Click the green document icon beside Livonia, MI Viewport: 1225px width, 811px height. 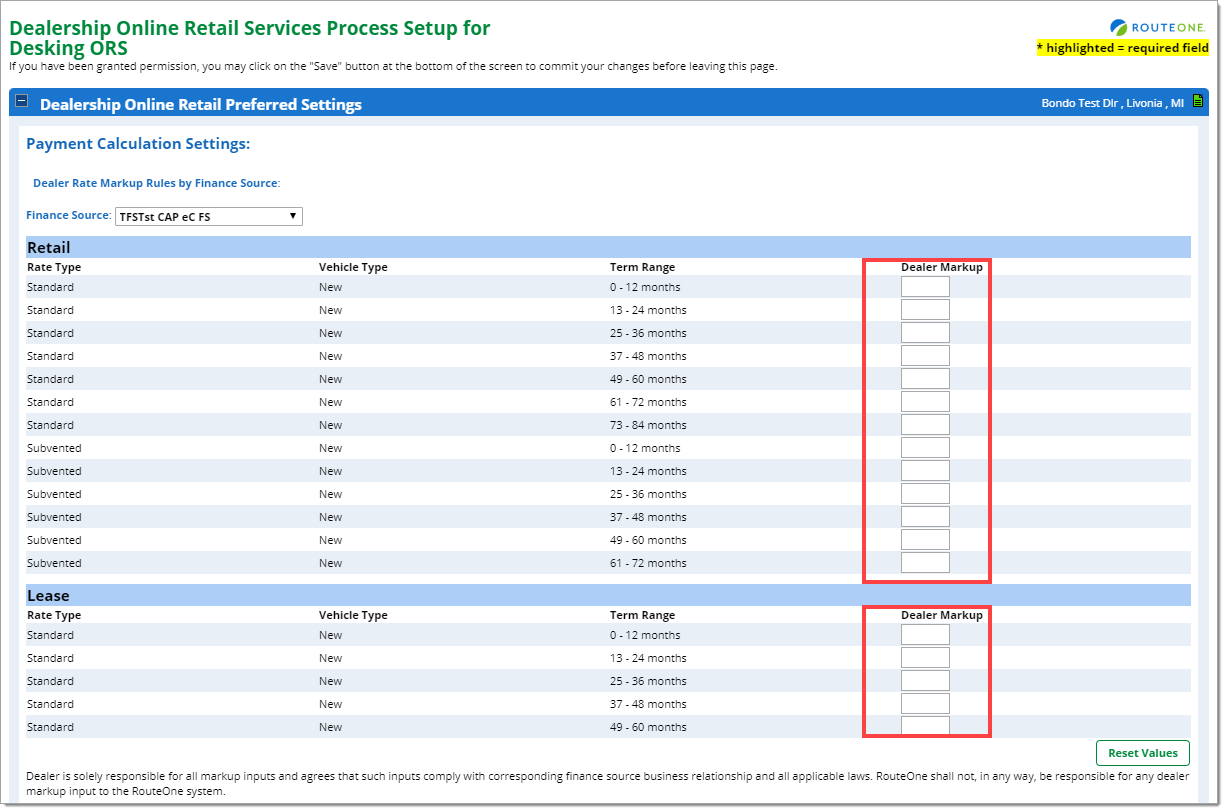click(x=1197, y=102)
